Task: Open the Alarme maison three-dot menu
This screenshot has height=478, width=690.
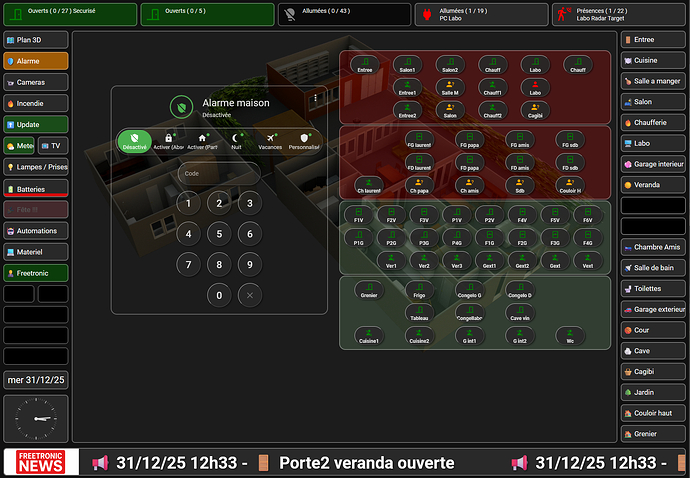Action: point(316,98)
